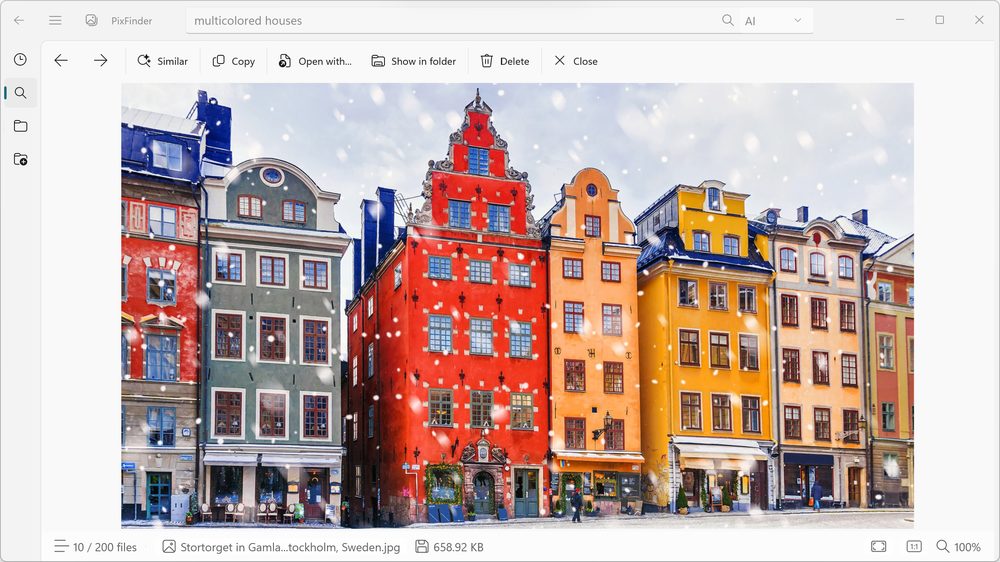The width and height of the screenshot is (1000, 562).
Task: Open the hamburger navigation menu
Action: pyautogui.click(x=55, y=20)
